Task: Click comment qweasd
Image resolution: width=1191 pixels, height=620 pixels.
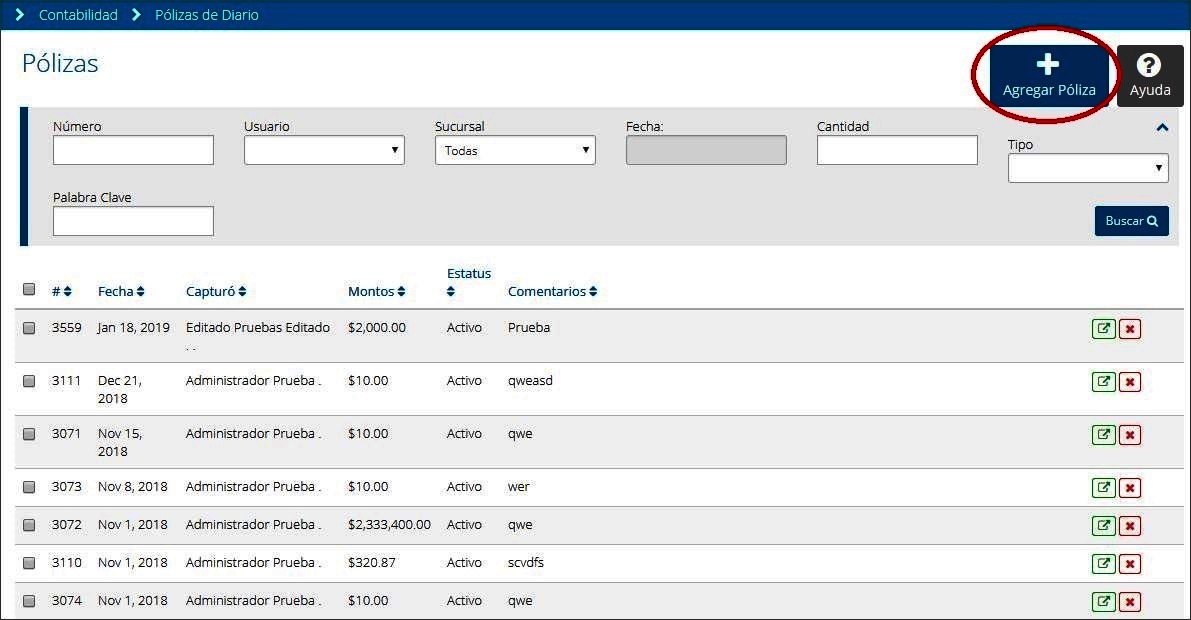Action: pyautogui.click(x=530, y=381)
